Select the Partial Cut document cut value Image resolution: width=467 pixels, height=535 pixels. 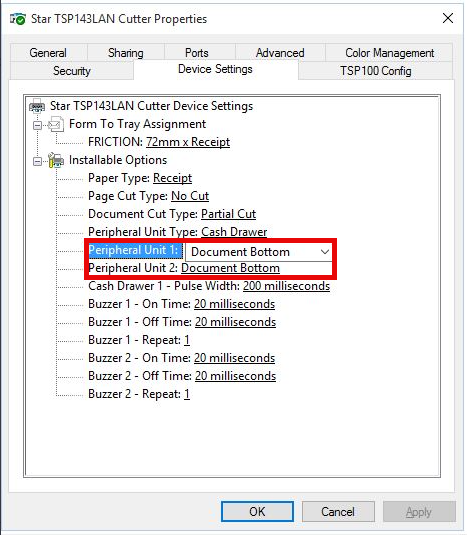pos(228,214)
